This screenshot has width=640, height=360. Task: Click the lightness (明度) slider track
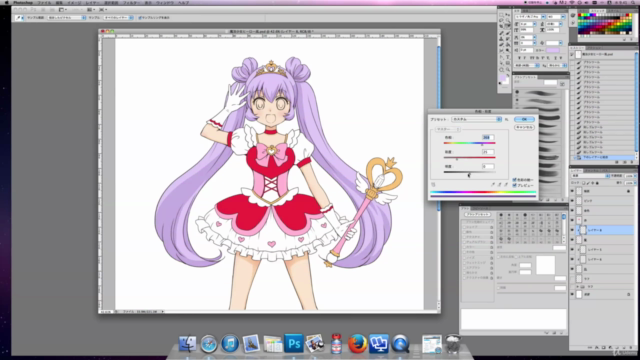[x=470, y=172]
